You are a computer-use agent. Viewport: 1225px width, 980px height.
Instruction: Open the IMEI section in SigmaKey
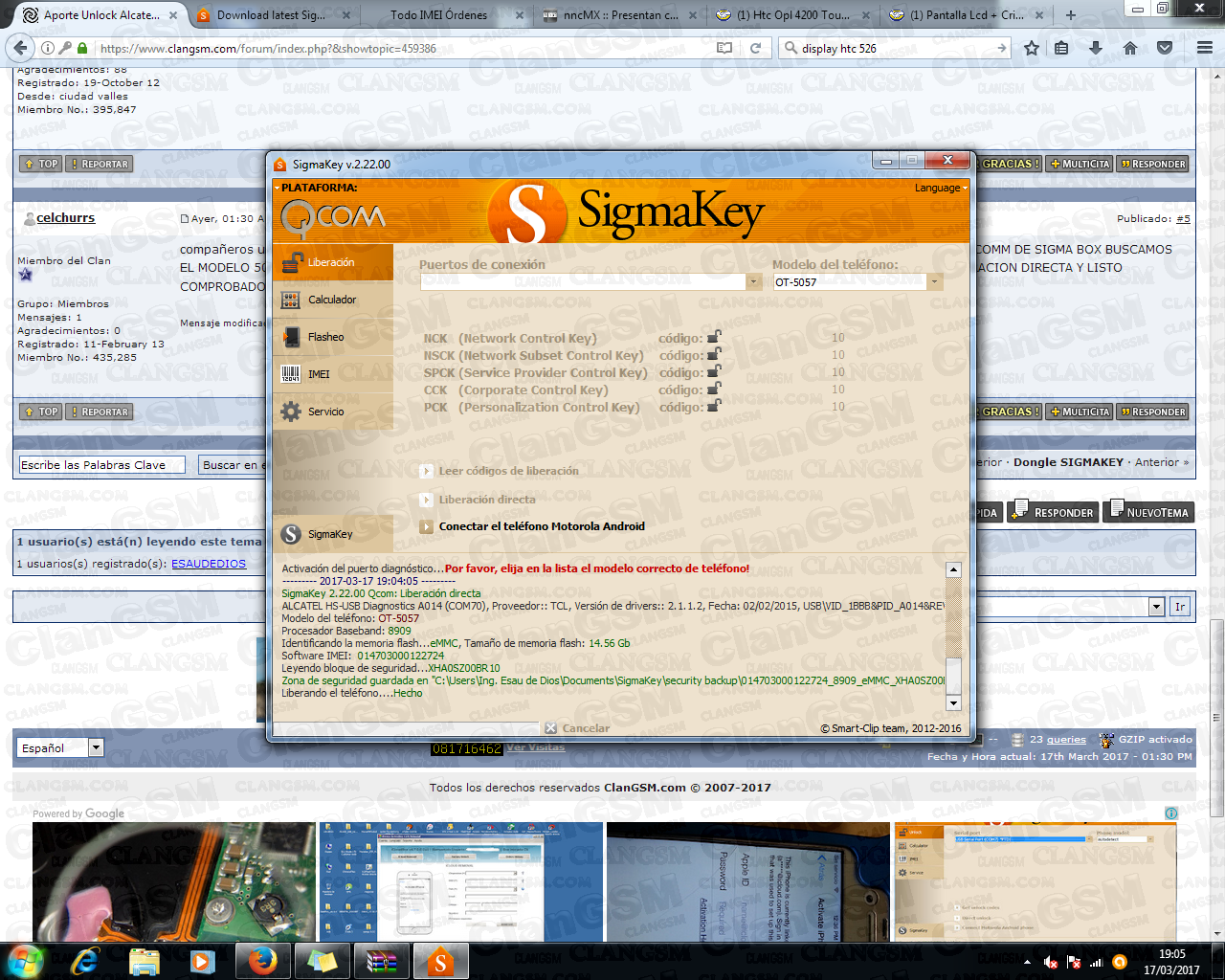click(333, 374)
